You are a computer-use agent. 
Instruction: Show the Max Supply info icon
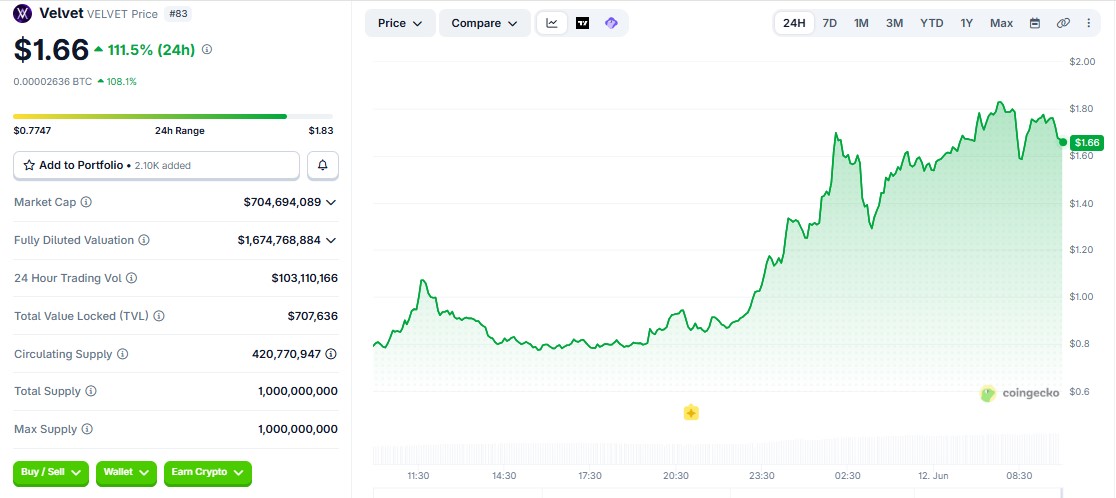(87, 429)
